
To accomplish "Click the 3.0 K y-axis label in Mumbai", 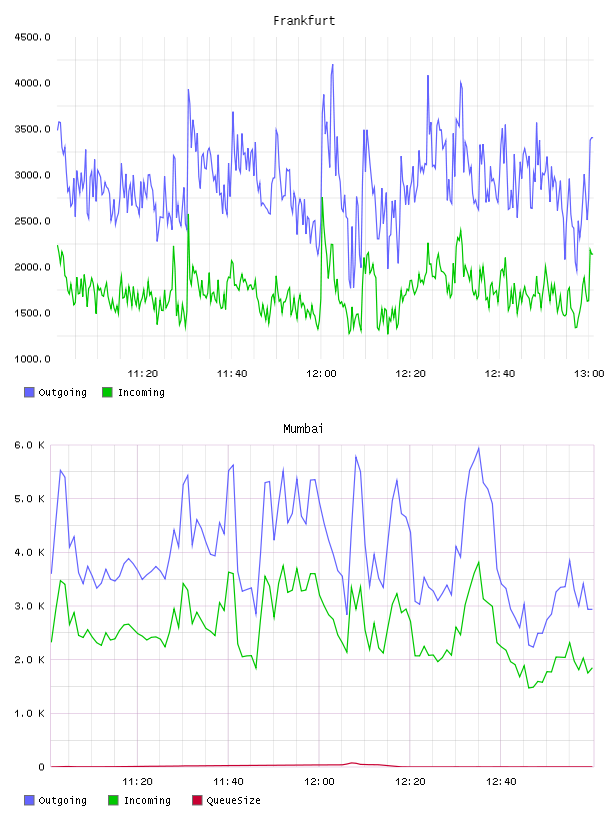I will click(29, 606).
